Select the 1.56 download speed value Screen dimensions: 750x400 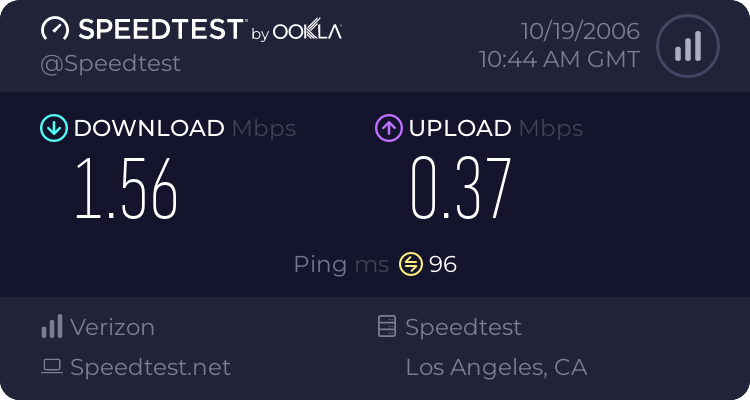click(x=127, y=187)
